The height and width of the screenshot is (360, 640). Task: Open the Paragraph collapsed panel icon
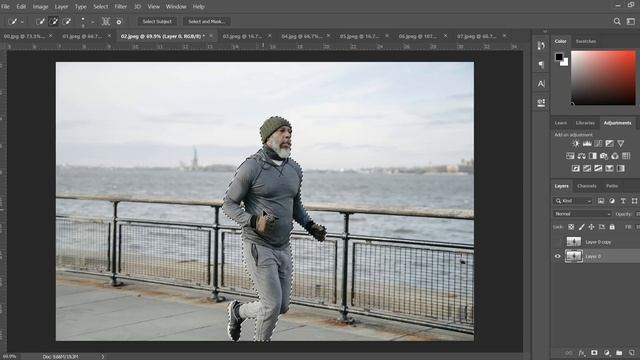point(541,64)
